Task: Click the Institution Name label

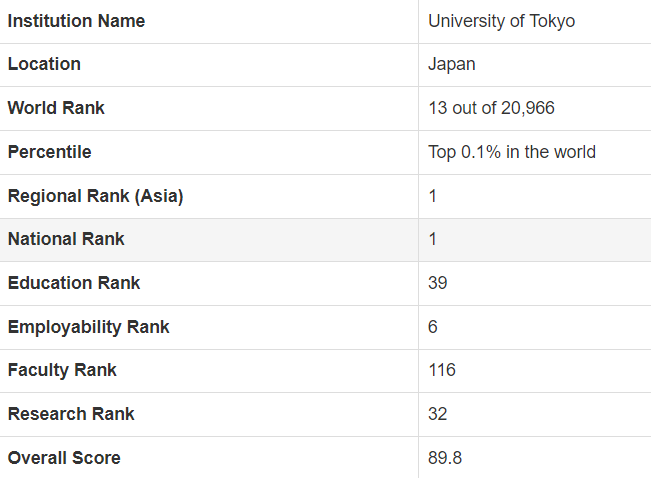Action: (76, 21)
